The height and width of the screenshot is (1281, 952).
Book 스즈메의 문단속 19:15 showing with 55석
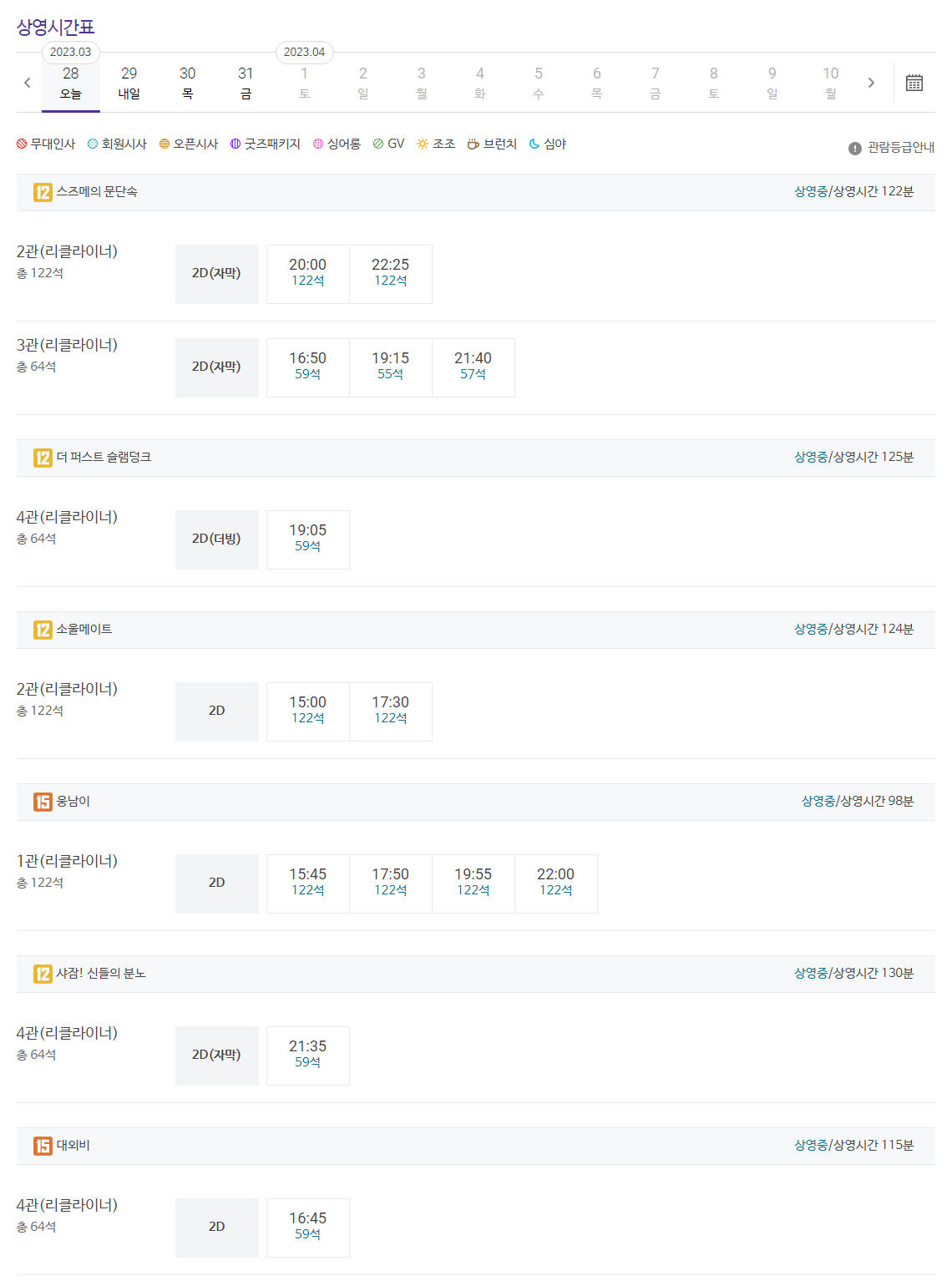pos(391,367)
